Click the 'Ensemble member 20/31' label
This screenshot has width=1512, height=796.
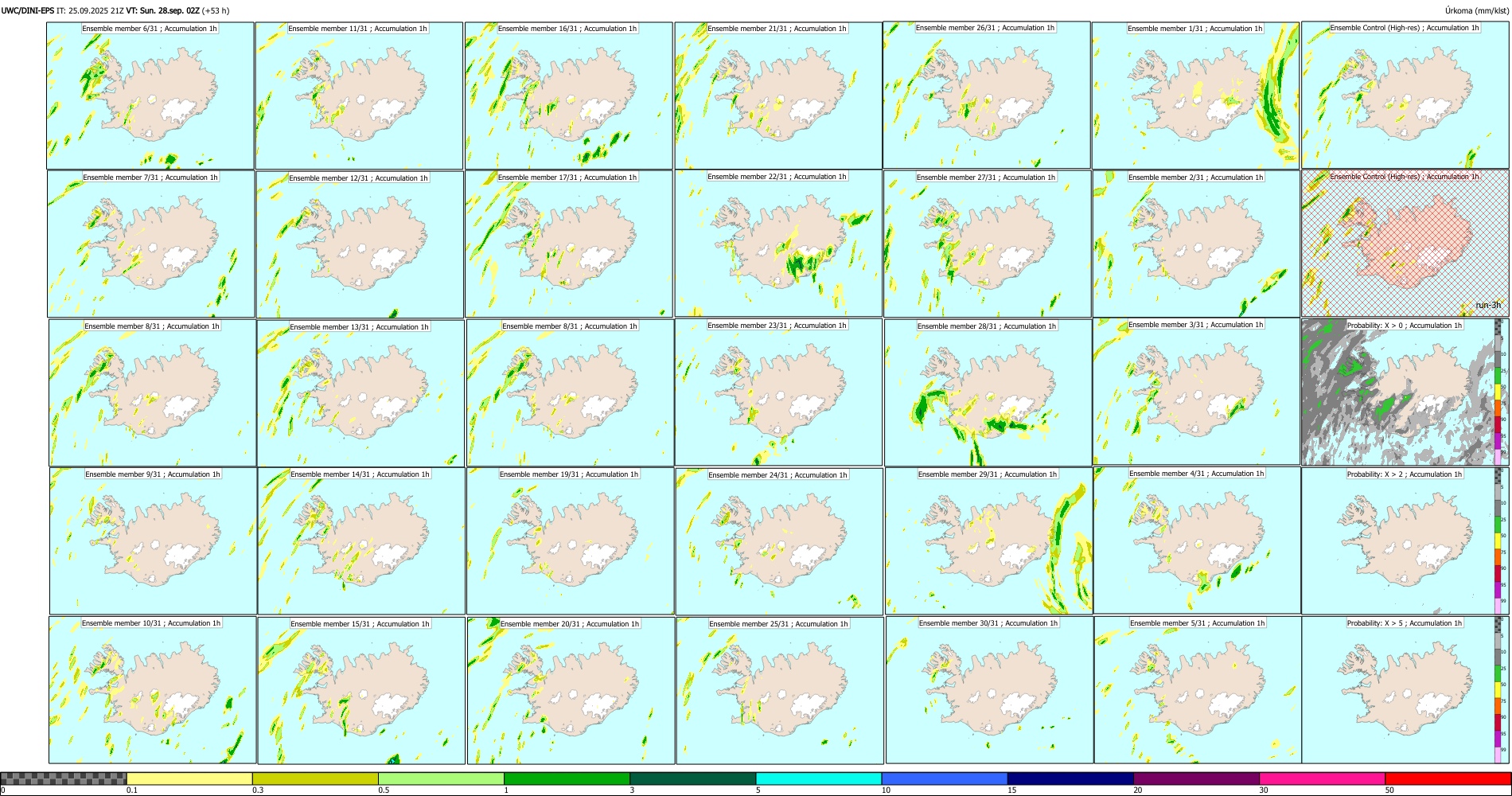[570, 624]
